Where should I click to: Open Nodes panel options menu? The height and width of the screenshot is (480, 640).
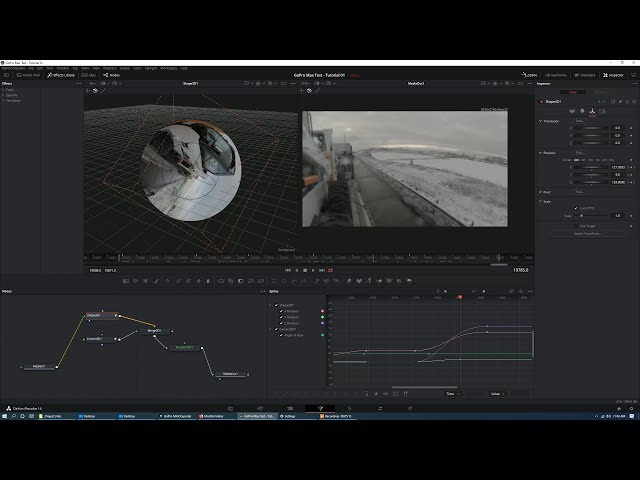[262, 291]
